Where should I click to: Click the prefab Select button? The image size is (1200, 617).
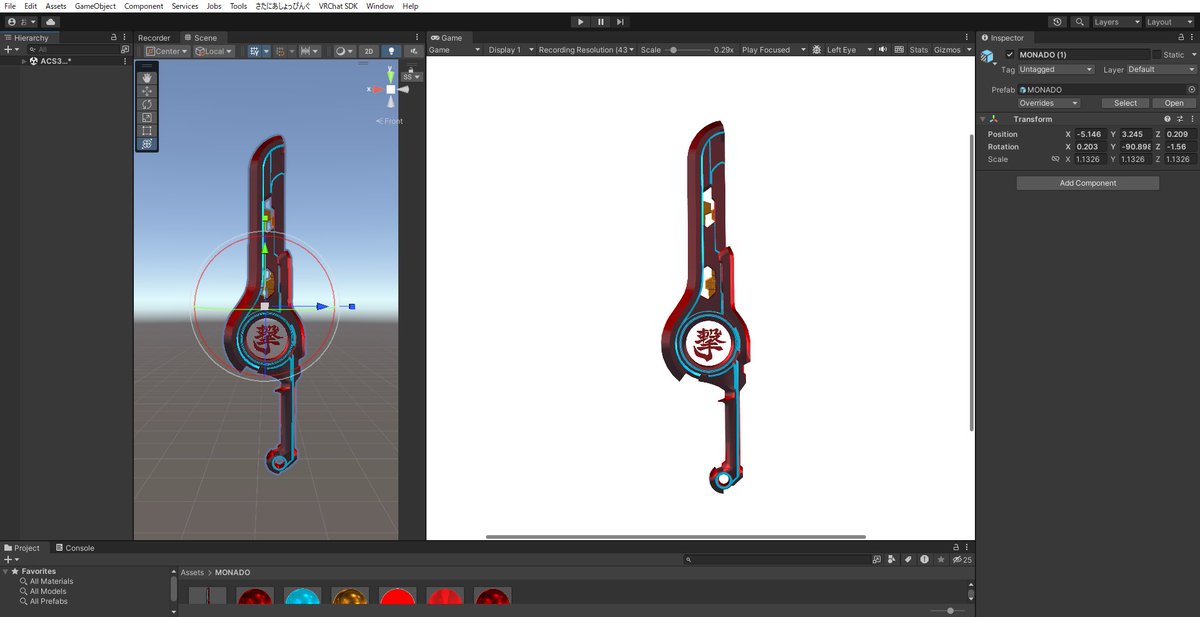1125,103
